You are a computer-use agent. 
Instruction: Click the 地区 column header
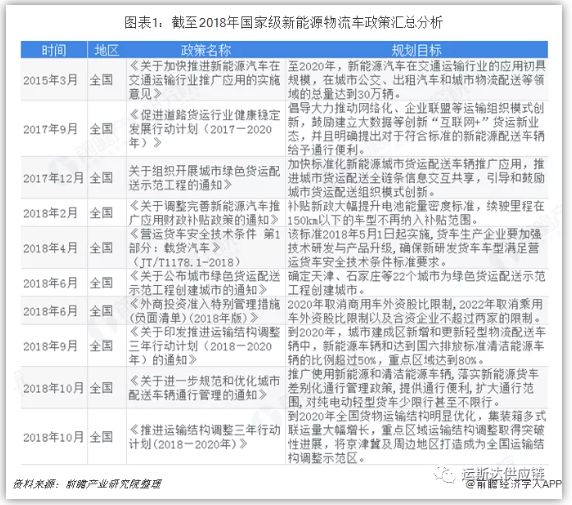[107, 50]
